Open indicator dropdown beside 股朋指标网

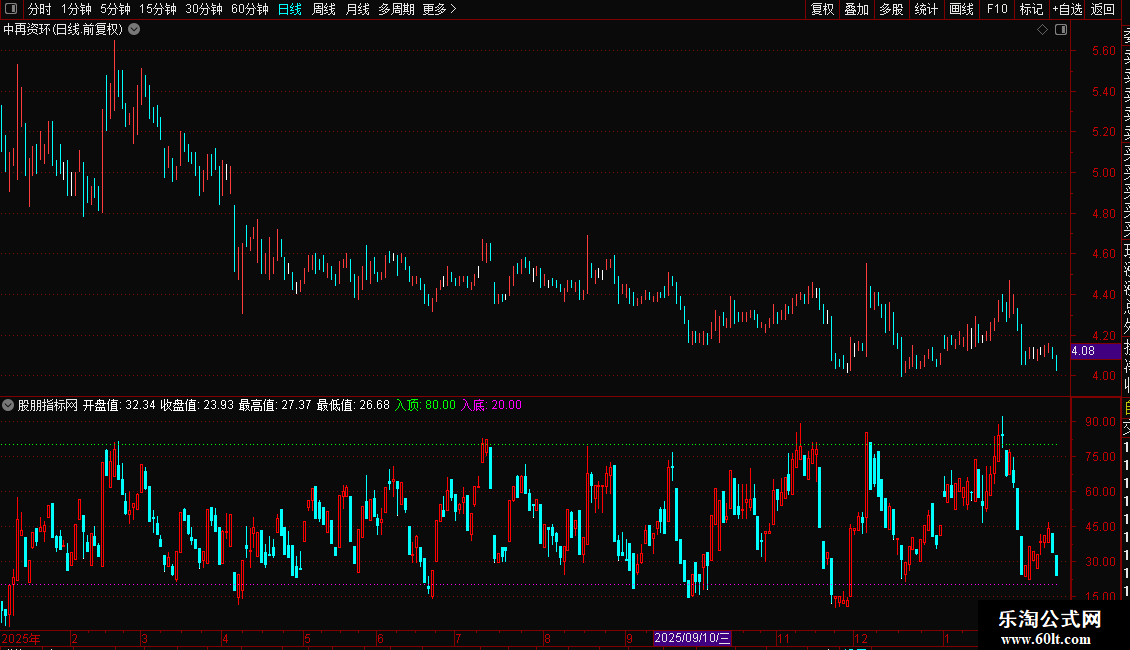(x=8, y=405)
